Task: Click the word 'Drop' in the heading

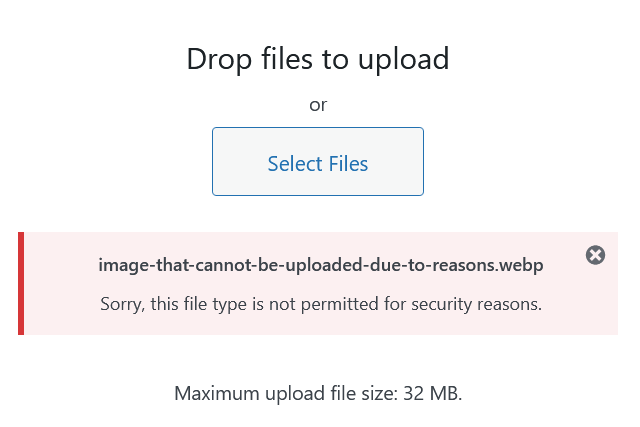Action: point(219,60)
